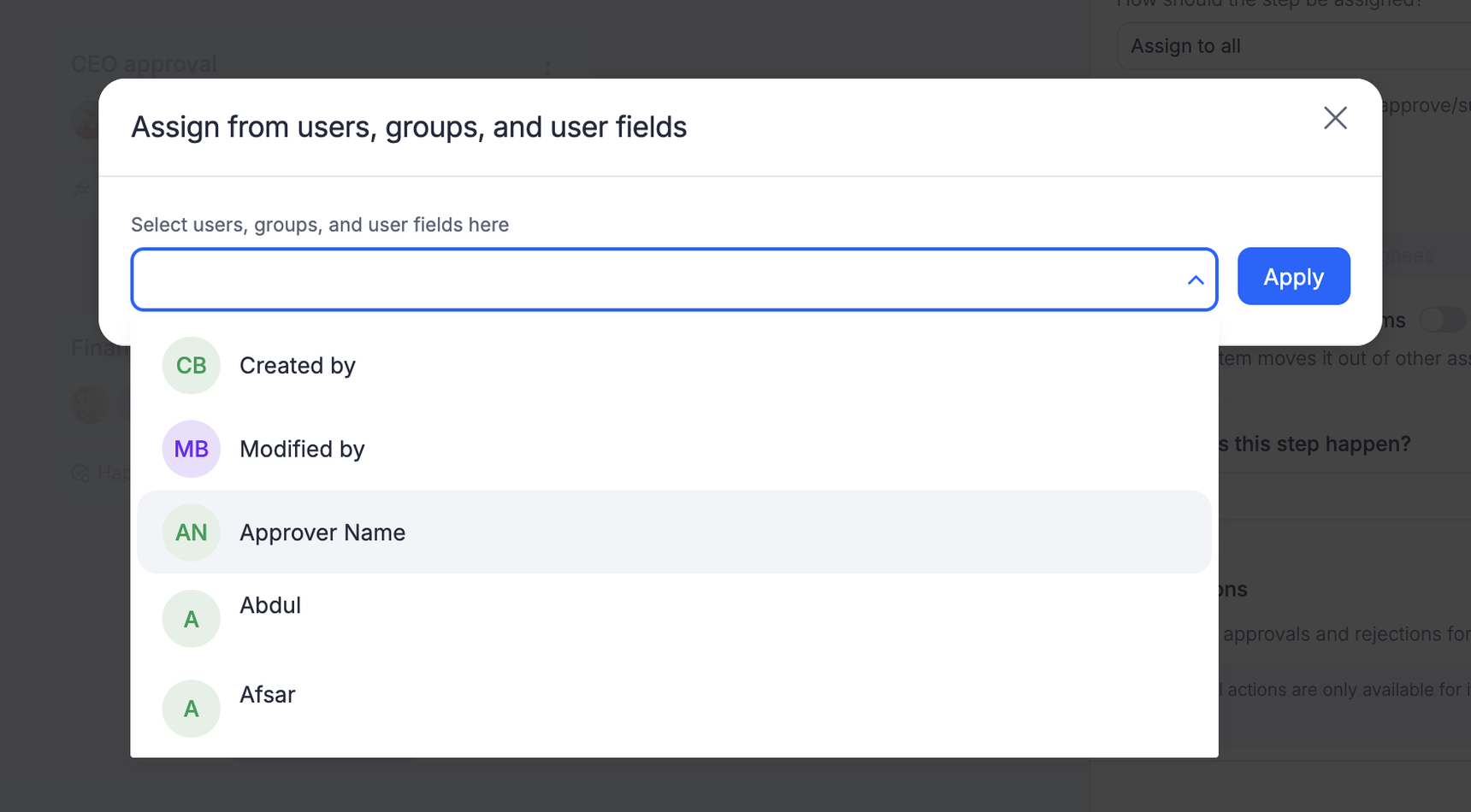The height and width of the screenshot is (812, 1471).
Task: Select the "Created by" option text
Action: coord(298,366)
